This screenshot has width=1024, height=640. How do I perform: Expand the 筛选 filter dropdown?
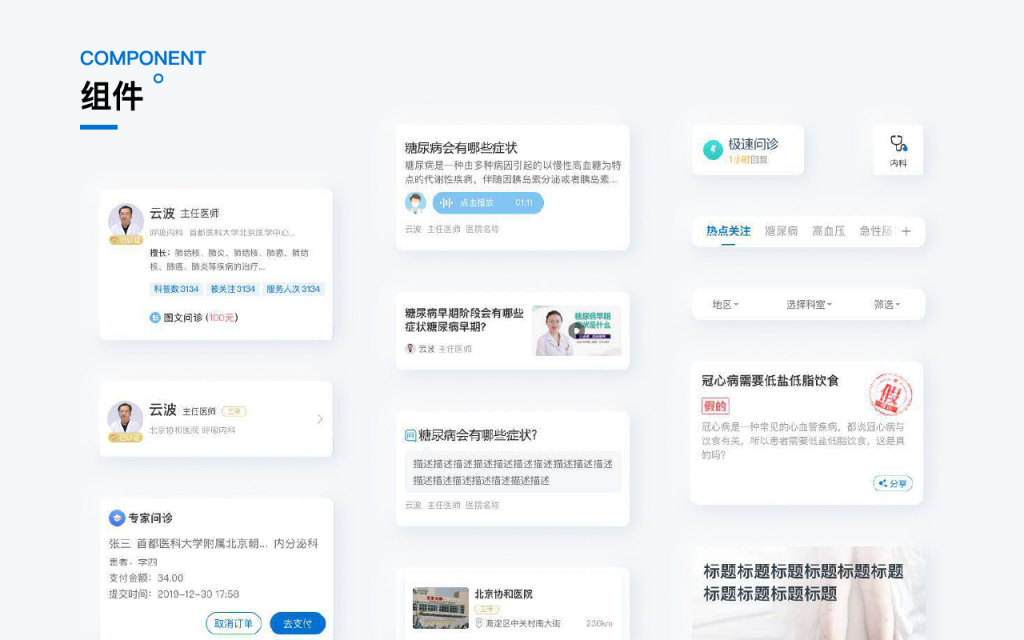(887, 304)
